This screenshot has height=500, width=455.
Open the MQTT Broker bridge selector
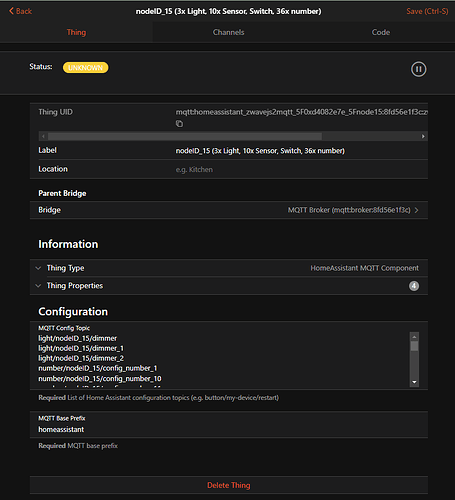(229, 210)
